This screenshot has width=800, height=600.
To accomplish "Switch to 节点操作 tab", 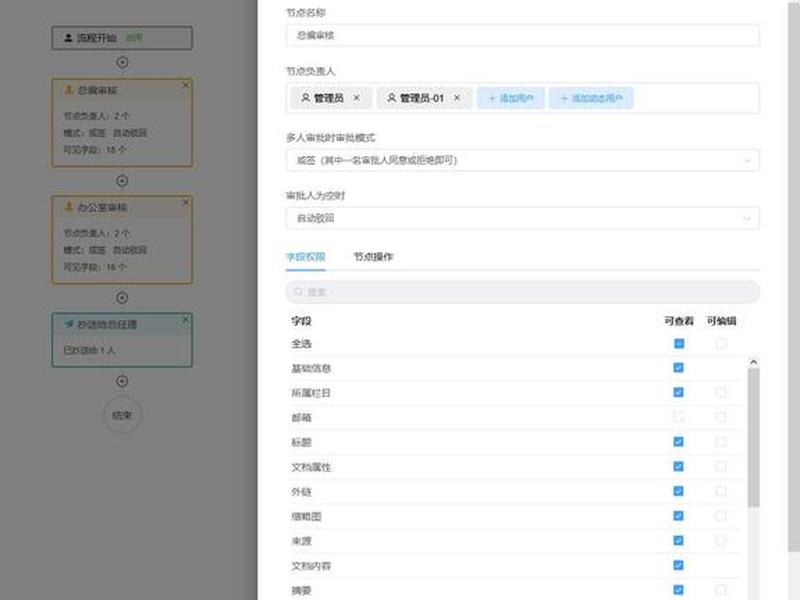I will 373,257.
